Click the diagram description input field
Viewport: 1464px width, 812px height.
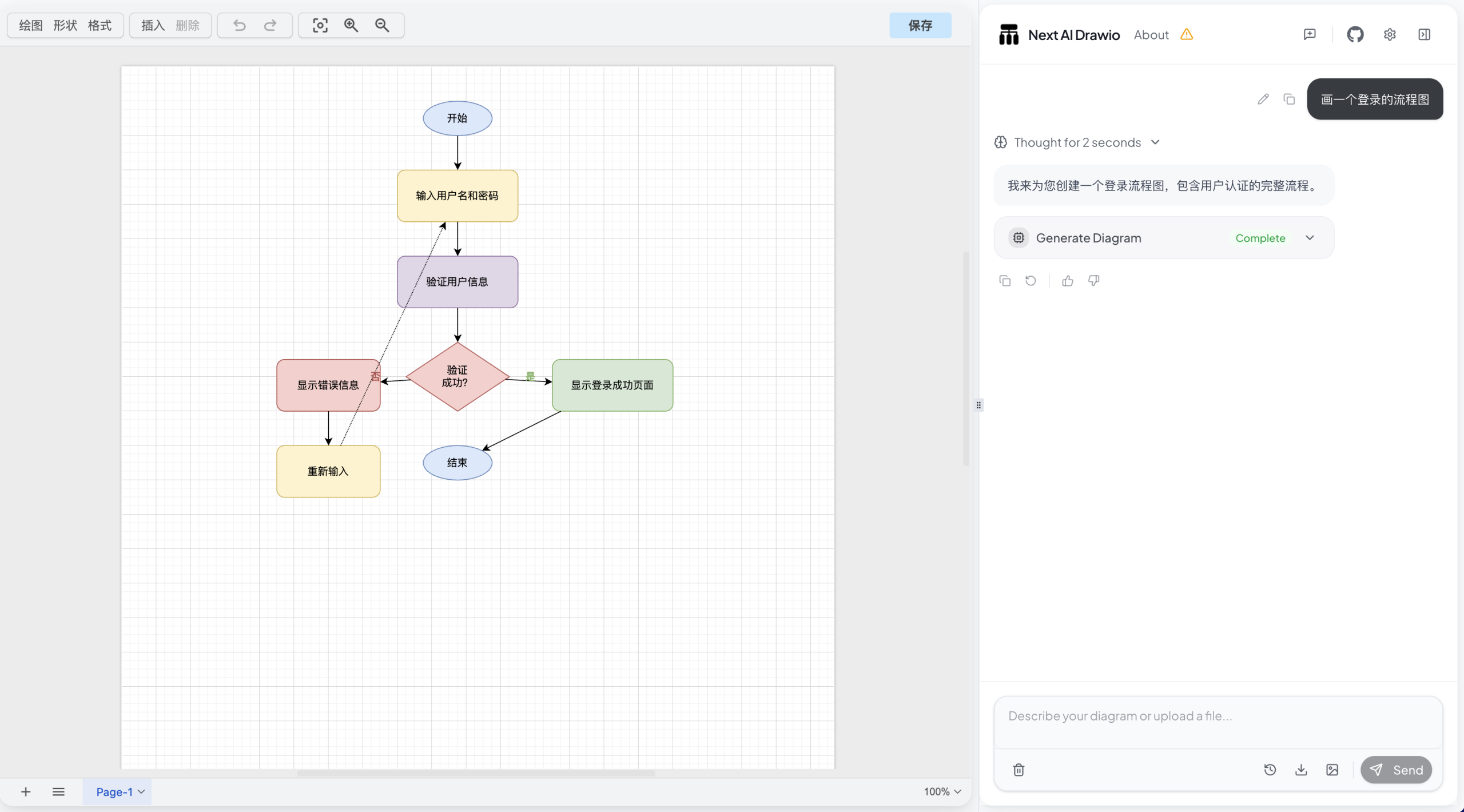[x=1217, y=717]
